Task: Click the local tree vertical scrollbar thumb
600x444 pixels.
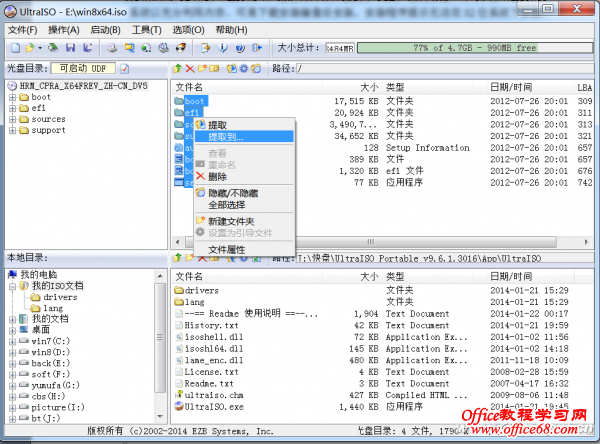Action: [x=160, y=337]
